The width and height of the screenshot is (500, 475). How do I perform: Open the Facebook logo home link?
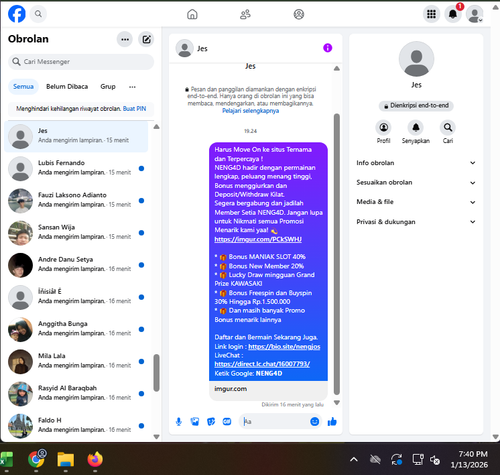point(17,14)
